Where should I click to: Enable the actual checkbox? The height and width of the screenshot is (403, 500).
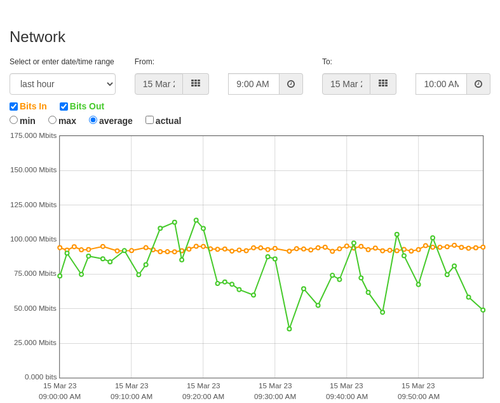point(150,120)
